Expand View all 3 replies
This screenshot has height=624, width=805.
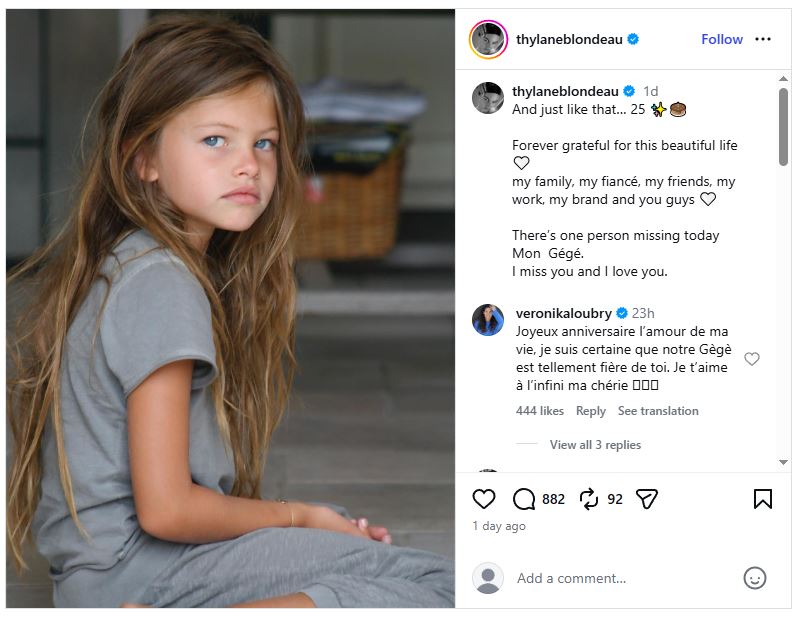(595, 445)
